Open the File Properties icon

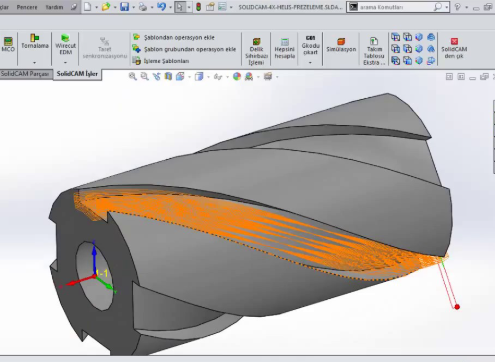click(x=210, y=7)
